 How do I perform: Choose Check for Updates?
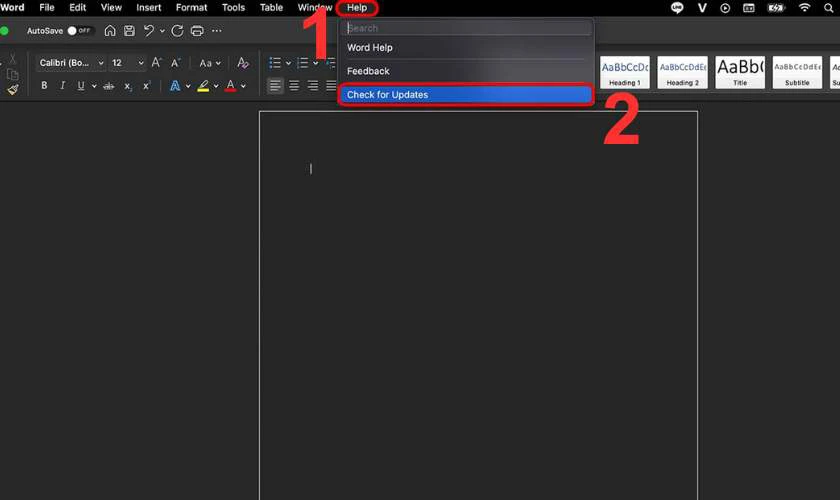(466, 94)
